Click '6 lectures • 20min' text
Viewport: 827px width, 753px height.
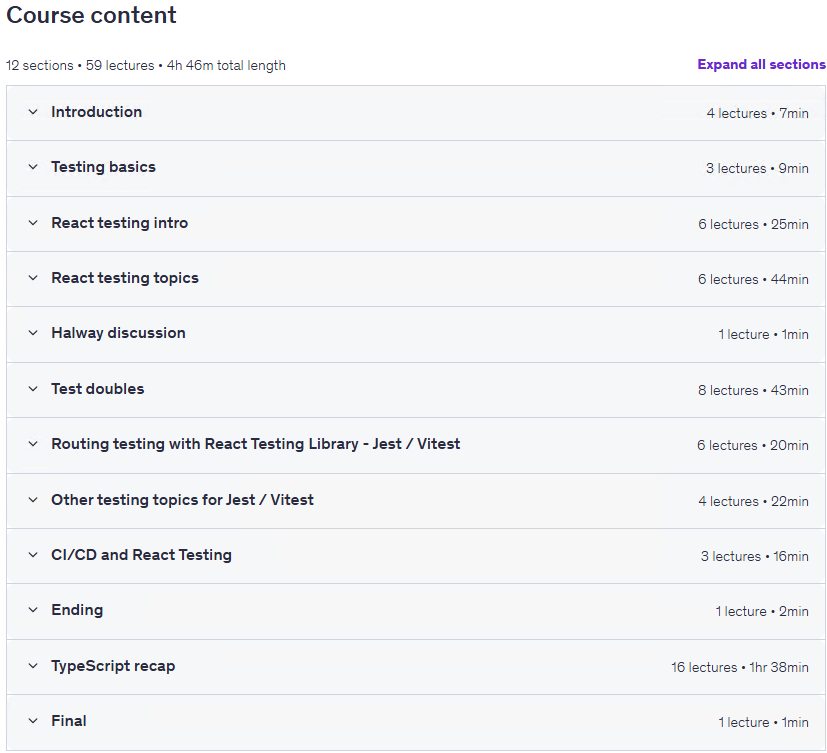click(753, 445)
